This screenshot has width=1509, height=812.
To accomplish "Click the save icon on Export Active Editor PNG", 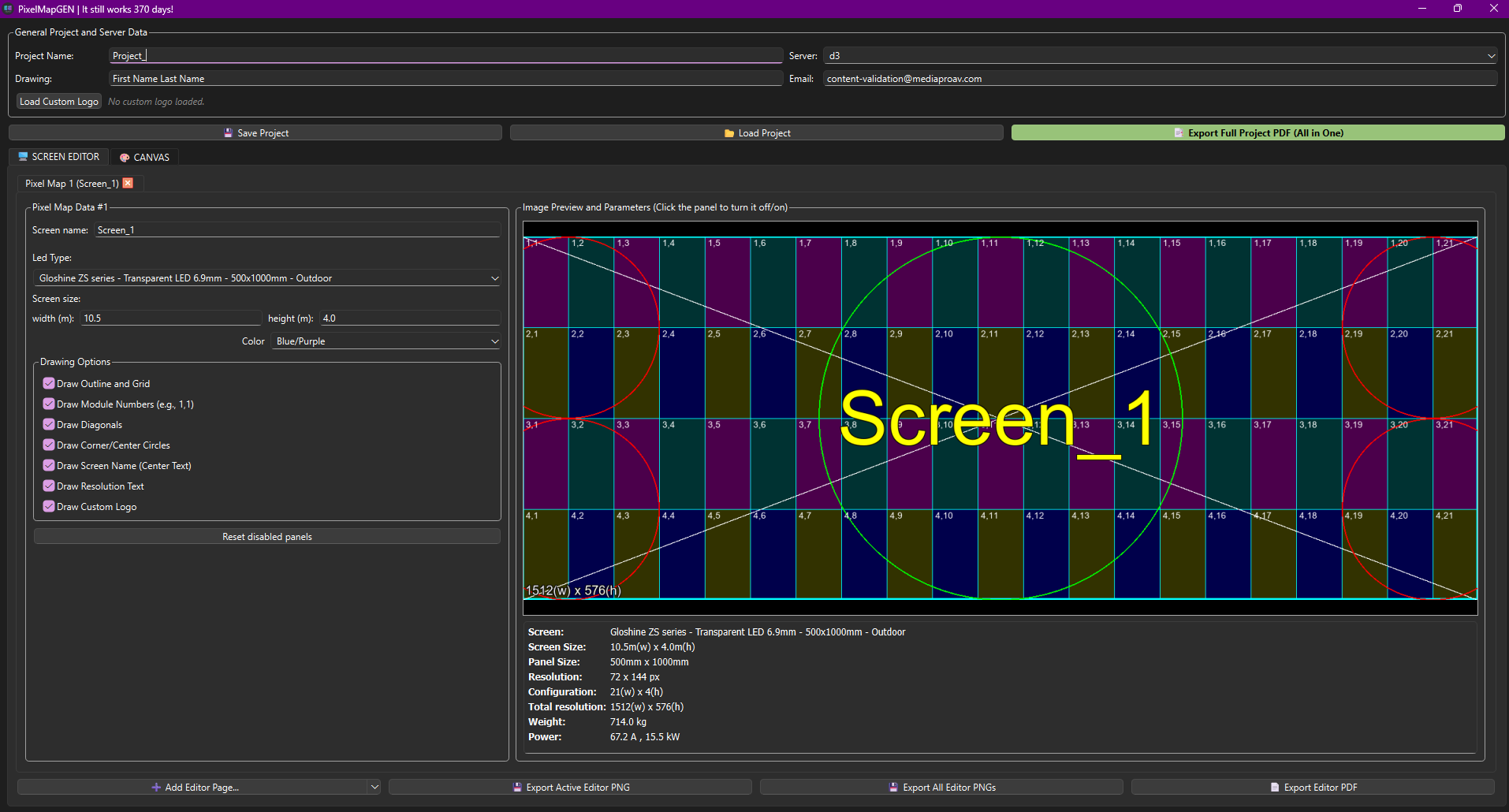I will 517,788.
